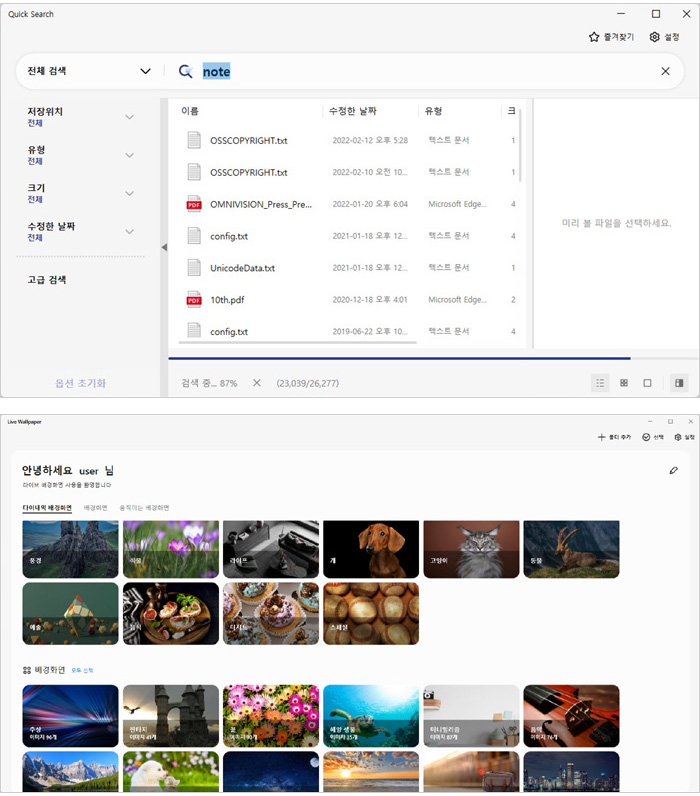This screenshot has height=796, width=700.
Task: Open 즐겨찾기 favorites in Quick Search
Action: click(611, 37)
